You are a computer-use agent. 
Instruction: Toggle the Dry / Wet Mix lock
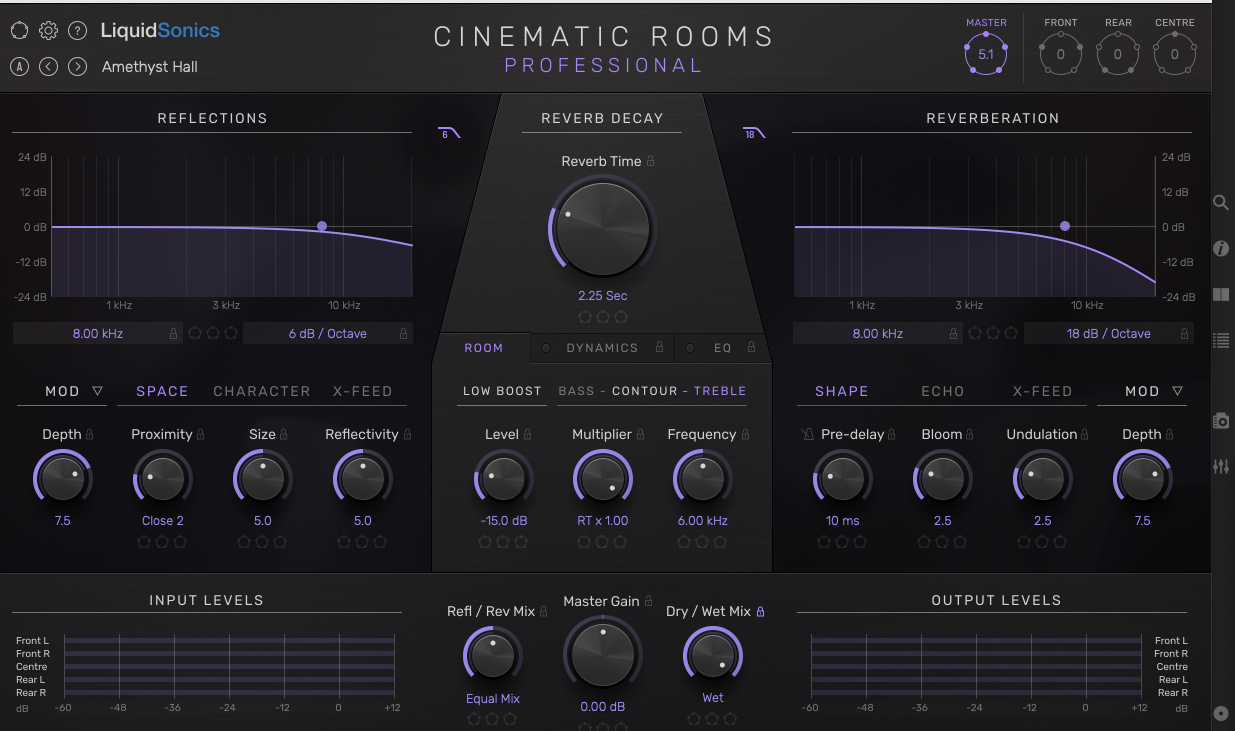[x=761, y=611]
